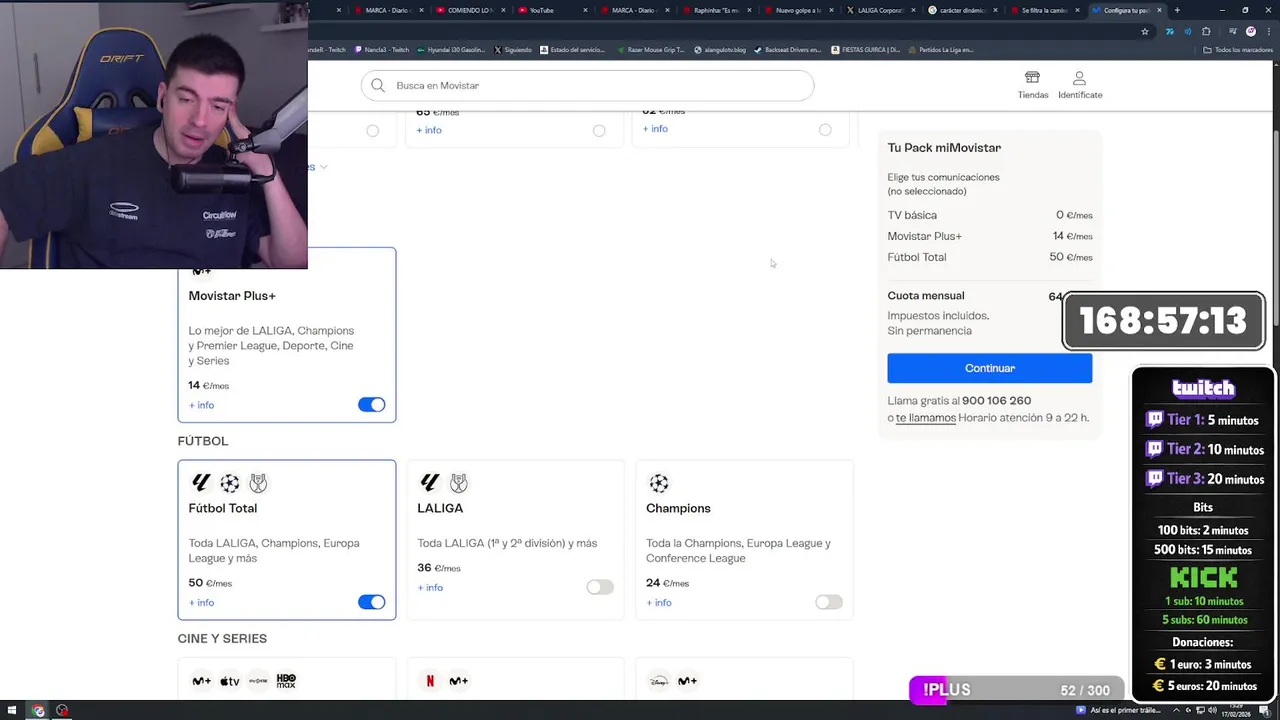This screenshot has width=1280, height=720.
Task: Open + info in the Movistar Plus+ card
Action: (201, 405)
